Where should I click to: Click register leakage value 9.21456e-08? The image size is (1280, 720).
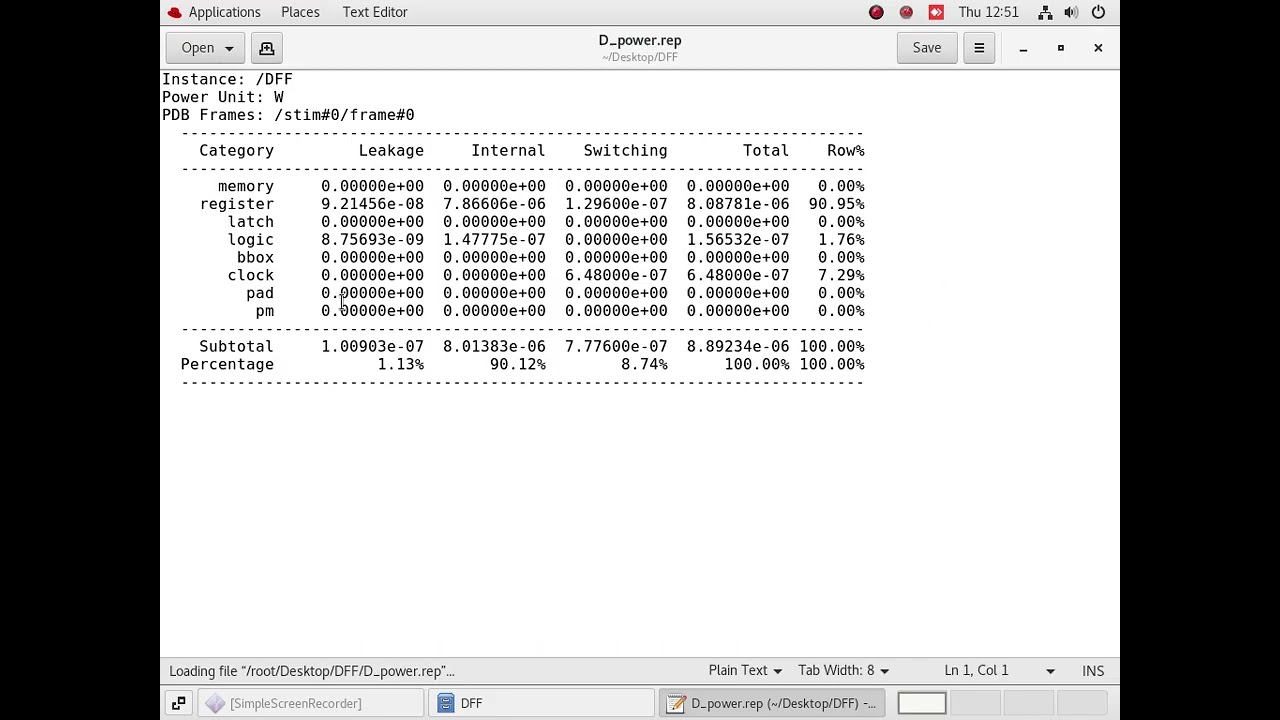pos(372,204)
